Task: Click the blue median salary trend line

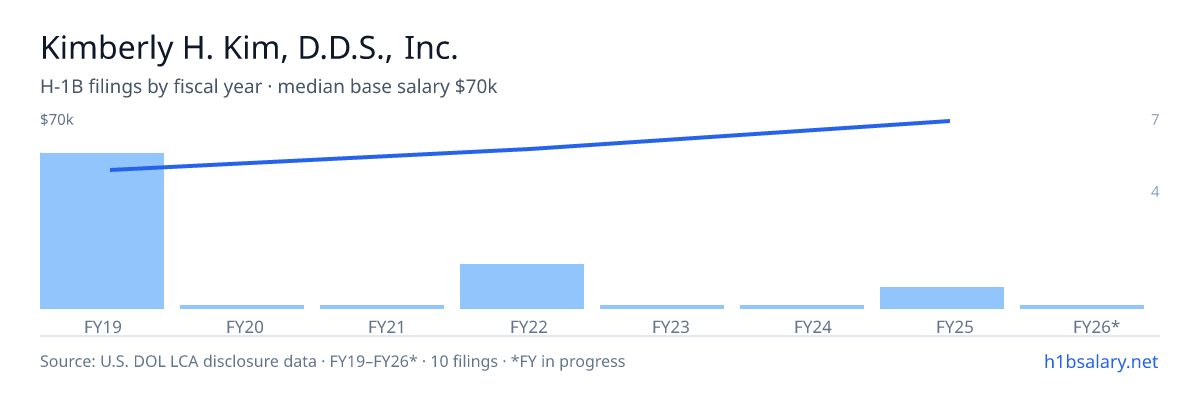Action: (530, 148)
